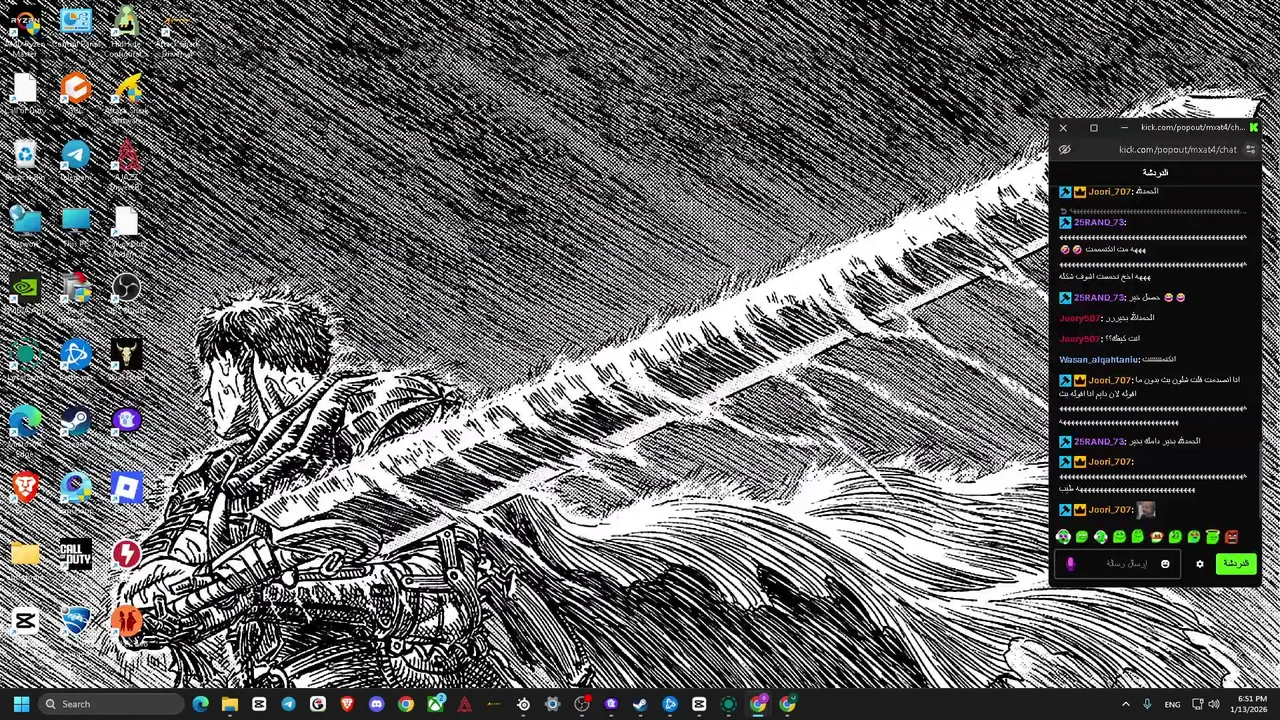Click the green chat send button
1280x720 pixels.
tap(1236, 564)
